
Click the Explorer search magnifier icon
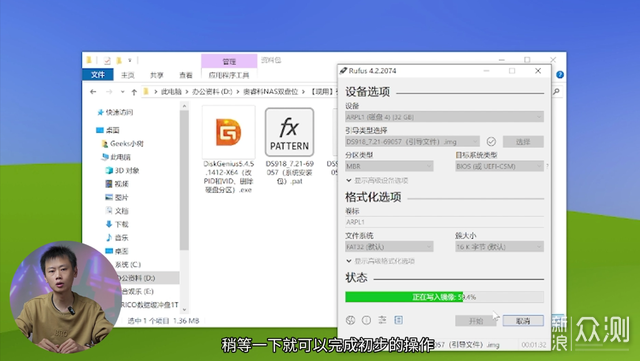(556, 92)
